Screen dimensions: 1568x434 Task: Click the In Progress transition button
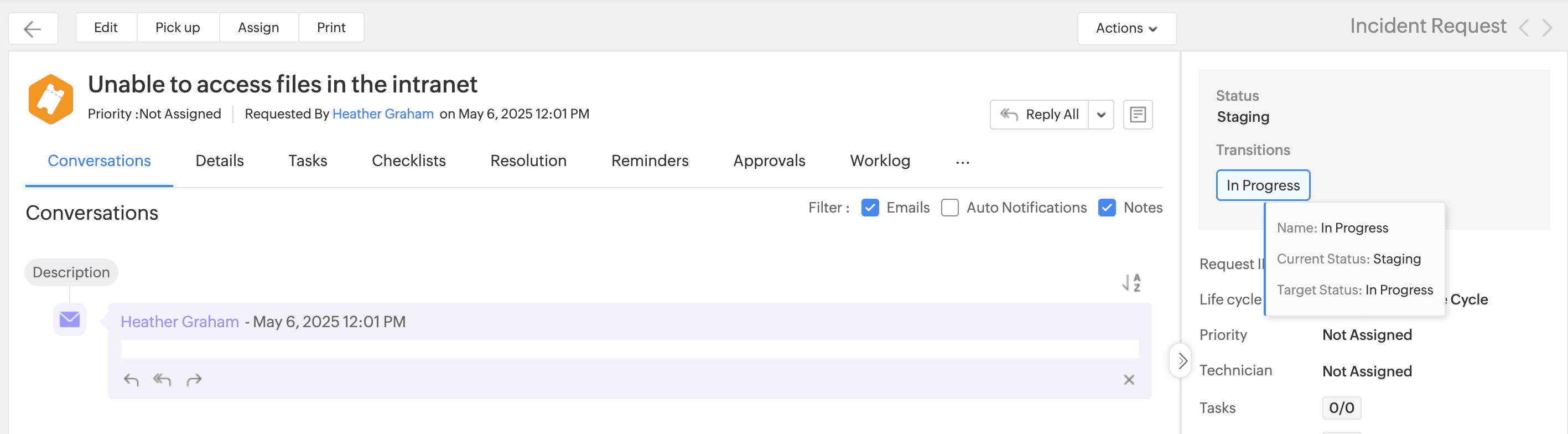1263,185
